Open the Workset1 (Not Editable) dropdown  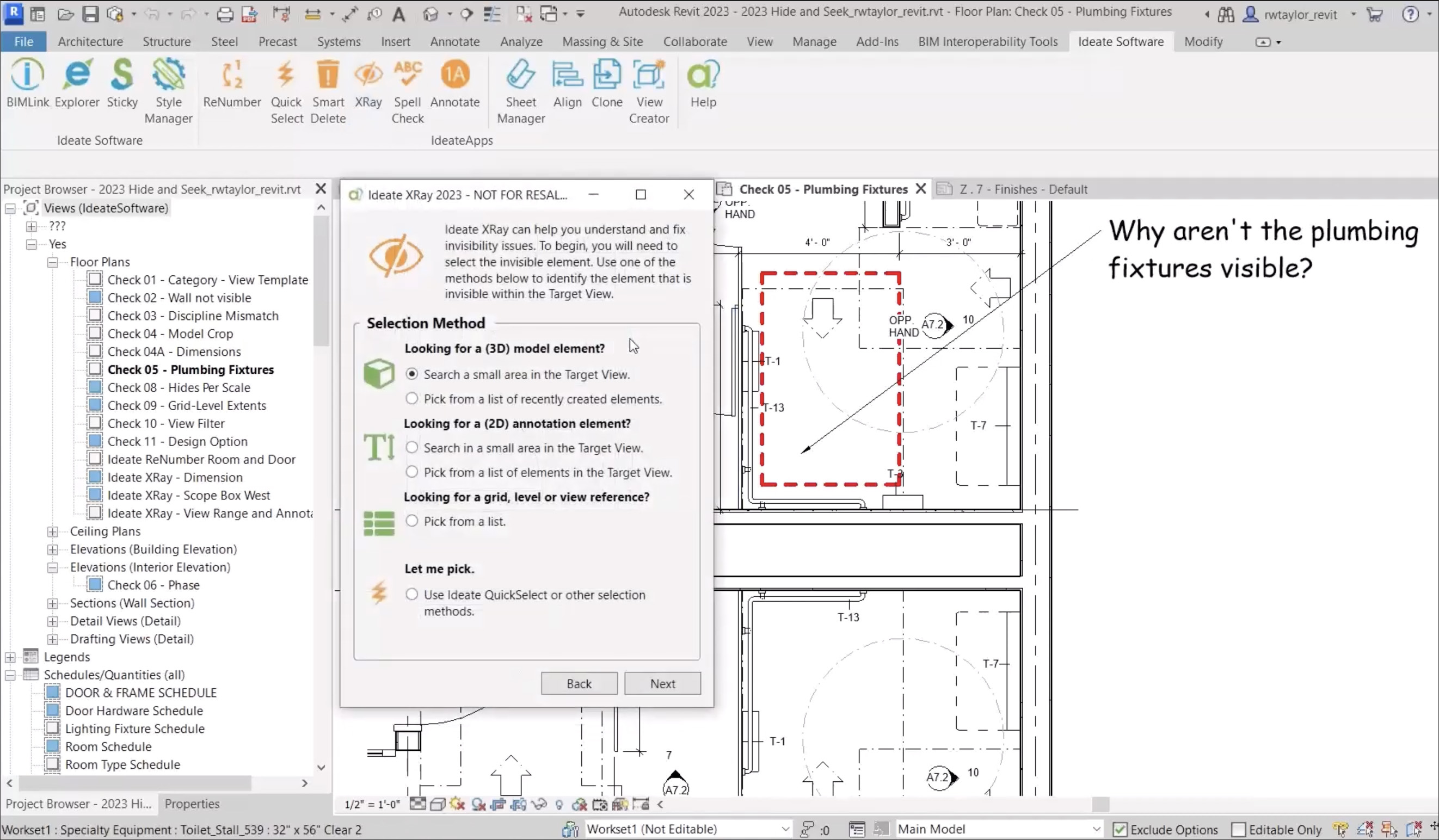688,829
